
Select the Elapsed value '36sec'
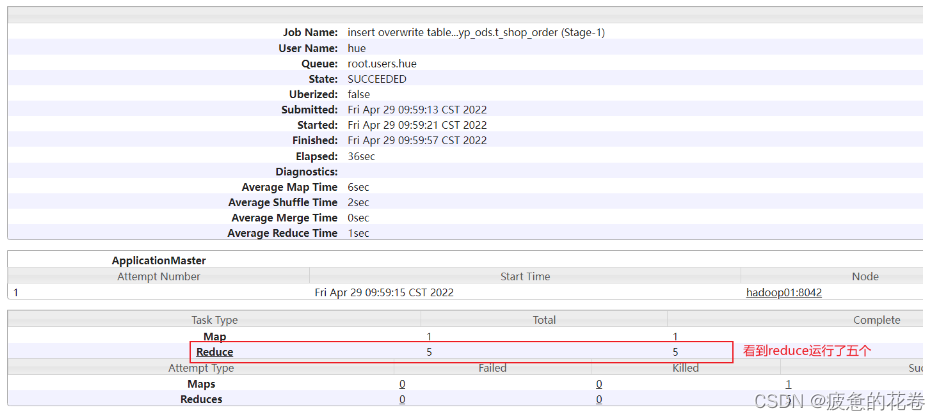[x=361, y=156]
